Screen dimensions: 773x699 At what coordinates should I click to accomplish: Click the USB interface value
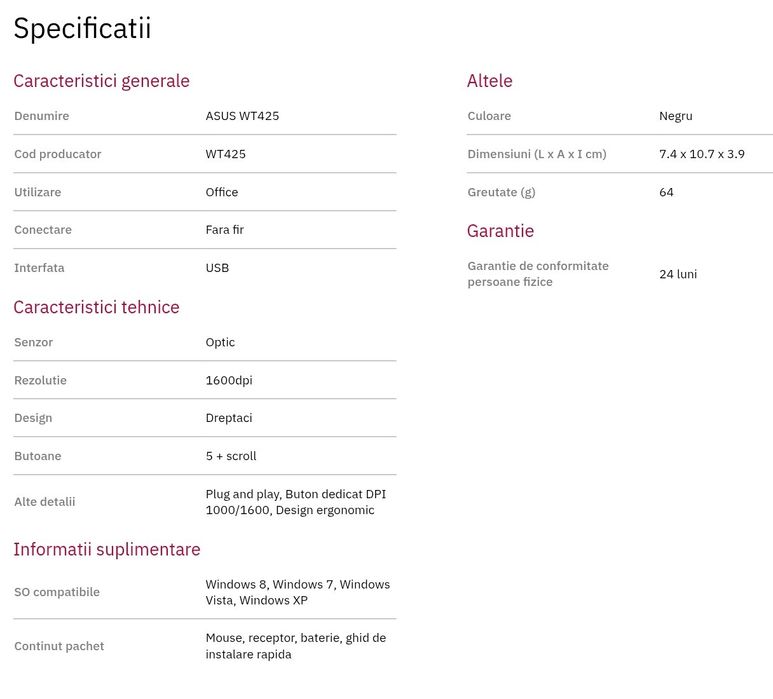pyautogui.click(x=217, y=268)
